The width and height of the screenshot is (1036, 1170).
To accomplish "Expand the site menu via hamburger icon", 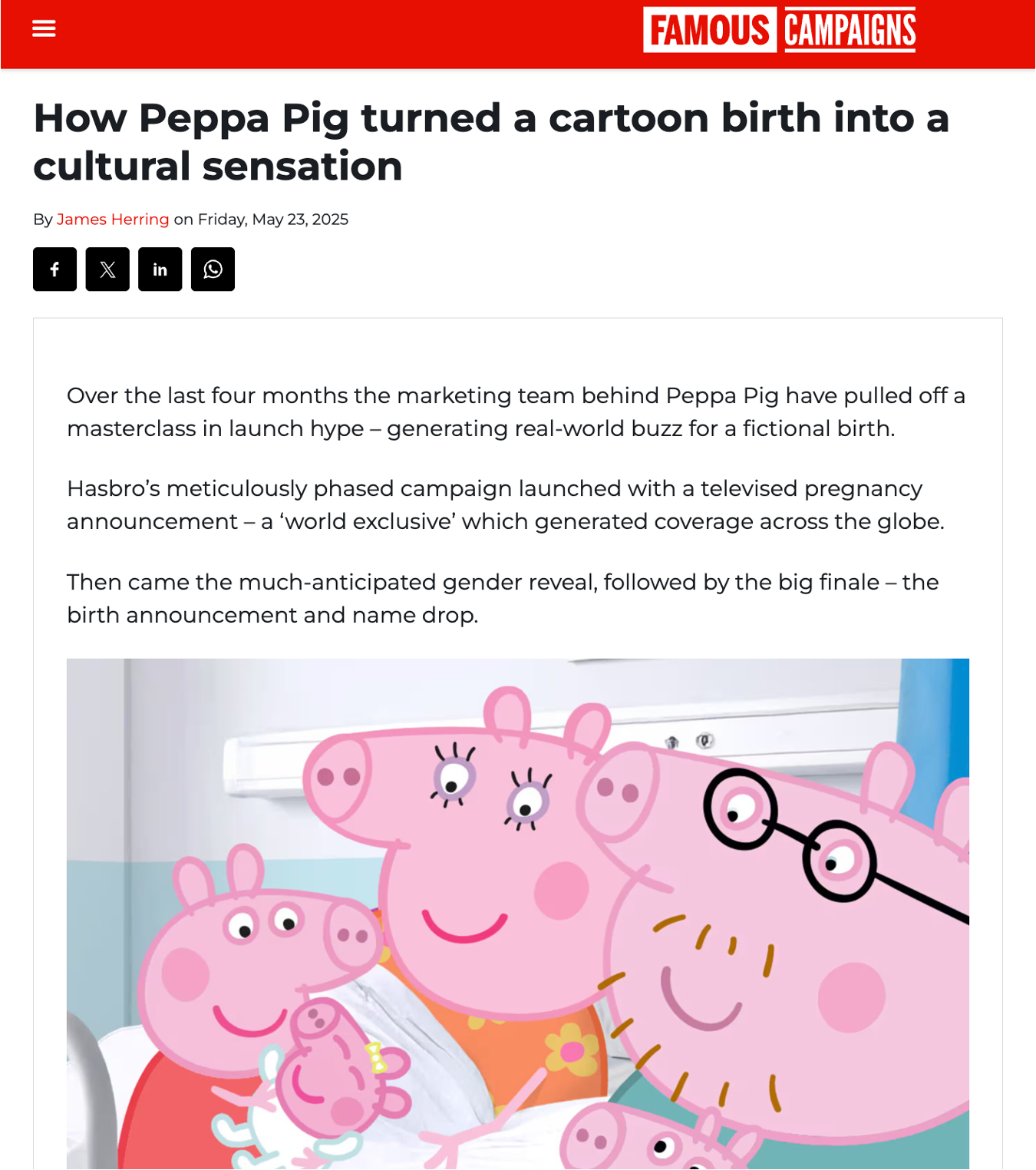I will tap(44, 28).
